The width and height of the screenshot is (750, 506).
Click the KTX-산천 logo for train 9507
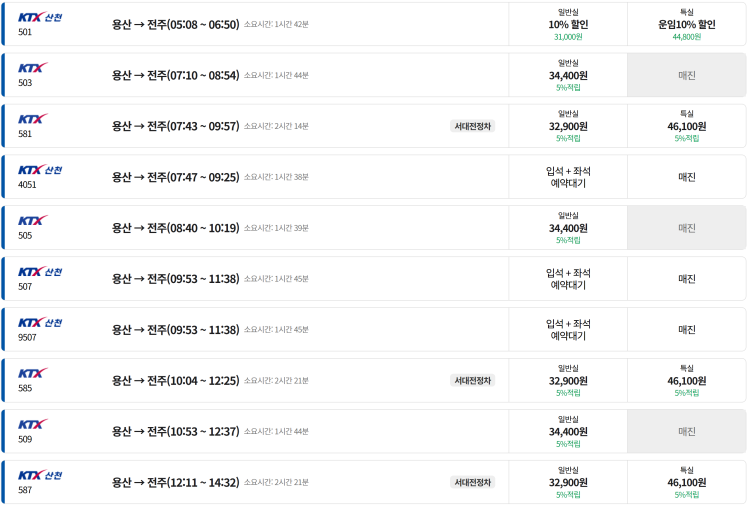click(40, 323)
